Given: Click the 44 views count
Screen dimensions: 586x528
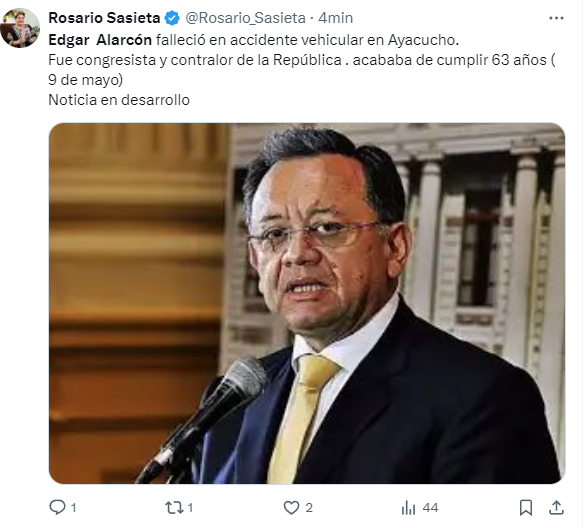Looking at the screenshot, I should pyautogui.click(x=431, y=508).
